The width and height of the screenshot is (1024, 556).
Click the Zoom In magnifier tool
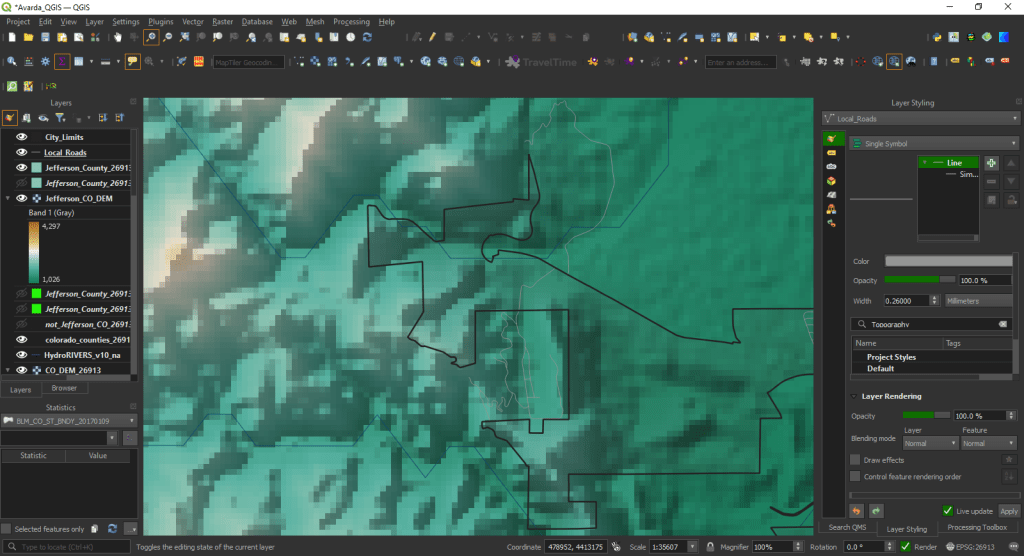151,37
